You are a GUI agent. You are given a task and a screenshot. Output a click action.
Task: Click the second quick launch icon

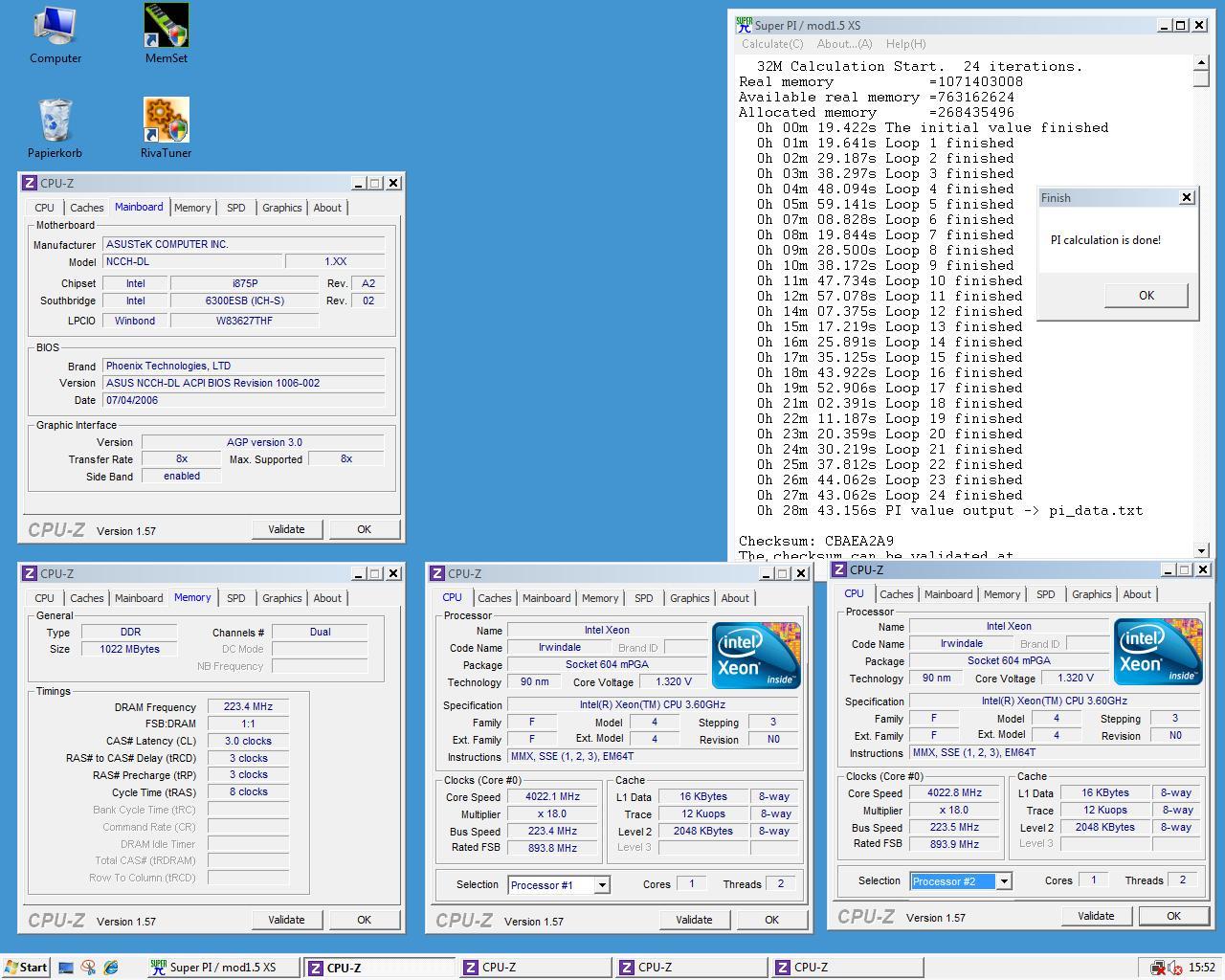(x=88, y=968)
